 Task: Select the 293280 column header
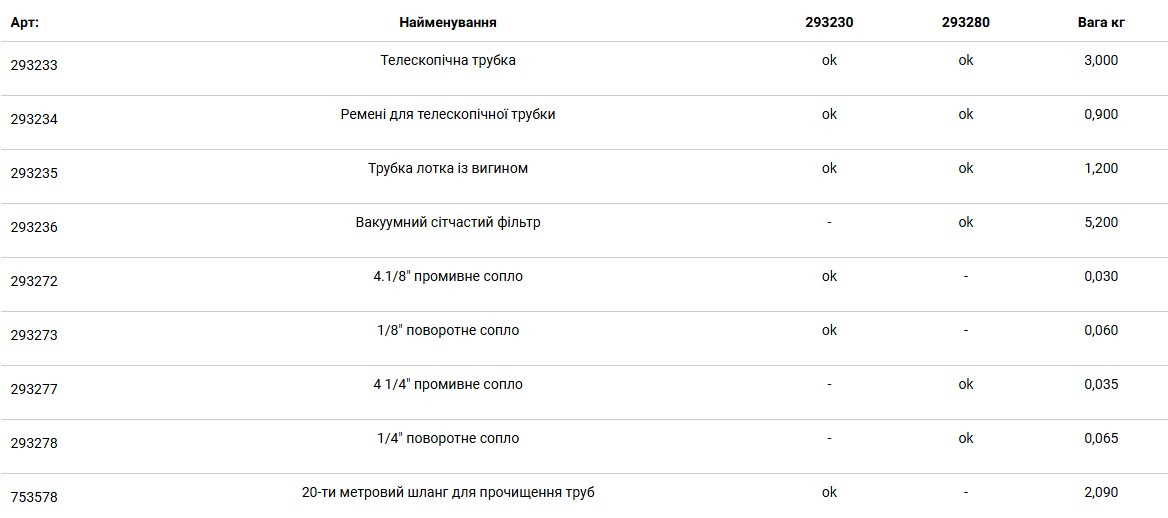coord(965,22)
